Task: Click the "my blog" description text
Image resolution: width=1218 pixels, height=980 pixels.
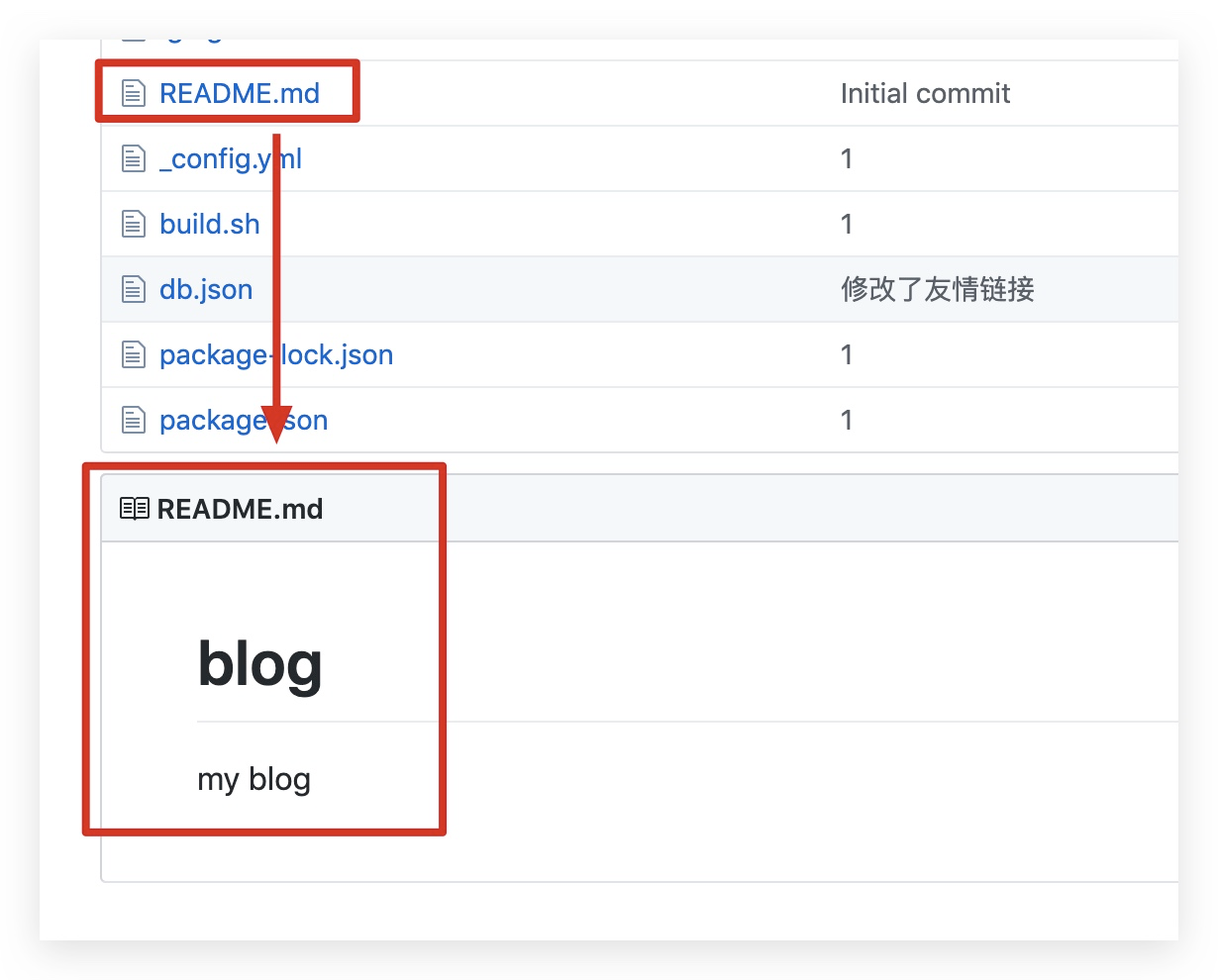Action: [254, 779]
